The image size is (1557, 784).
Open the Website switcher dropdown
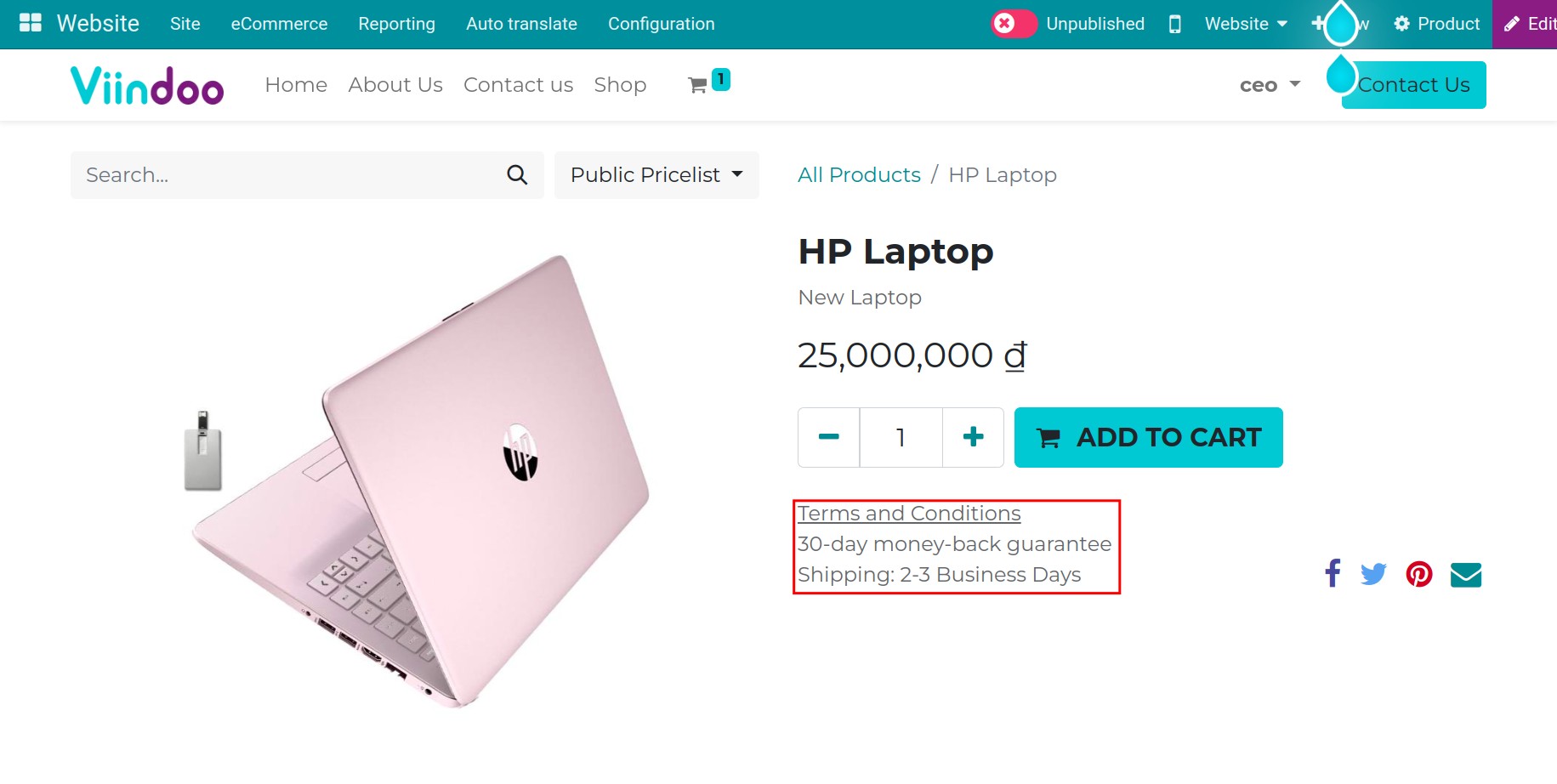(x=1246, y=24)
